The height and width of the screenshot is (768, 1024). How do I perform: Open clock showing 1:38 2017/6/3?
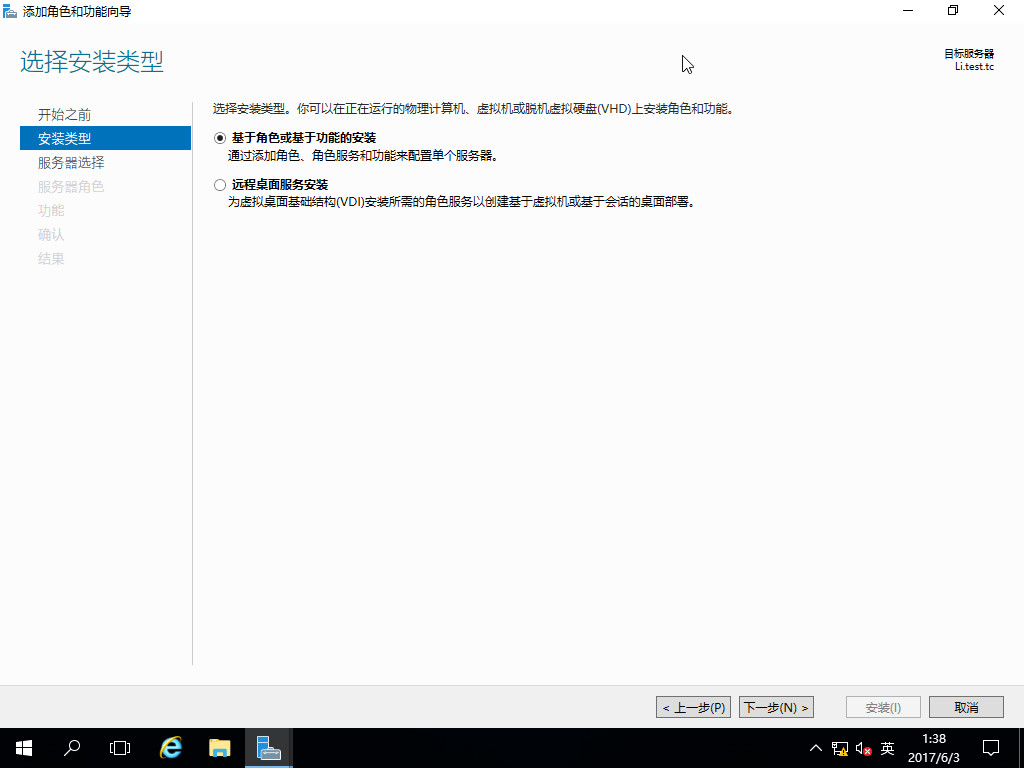tap(934, 748)
